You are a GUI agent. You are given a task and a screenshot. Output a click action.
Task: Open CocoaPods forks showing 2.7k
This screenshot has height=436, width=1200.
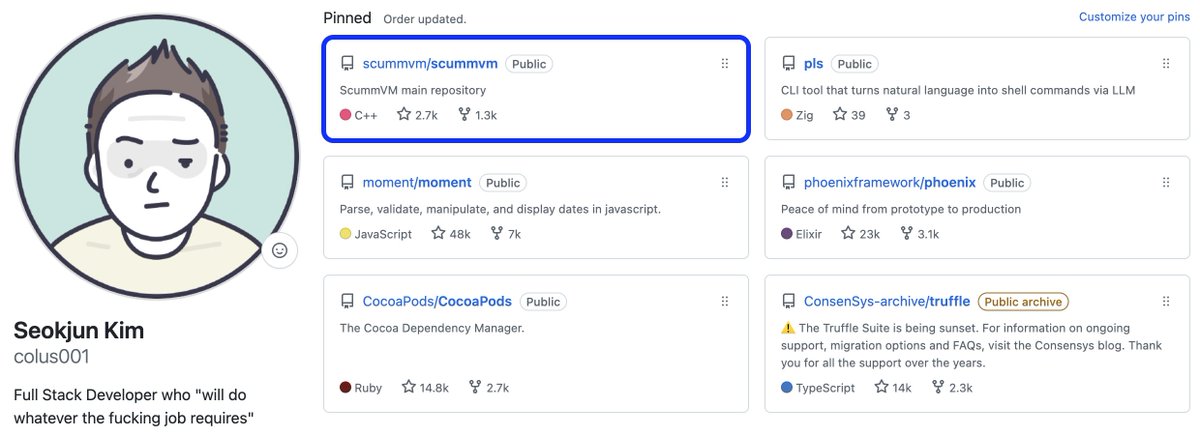[x=488, y=387]
